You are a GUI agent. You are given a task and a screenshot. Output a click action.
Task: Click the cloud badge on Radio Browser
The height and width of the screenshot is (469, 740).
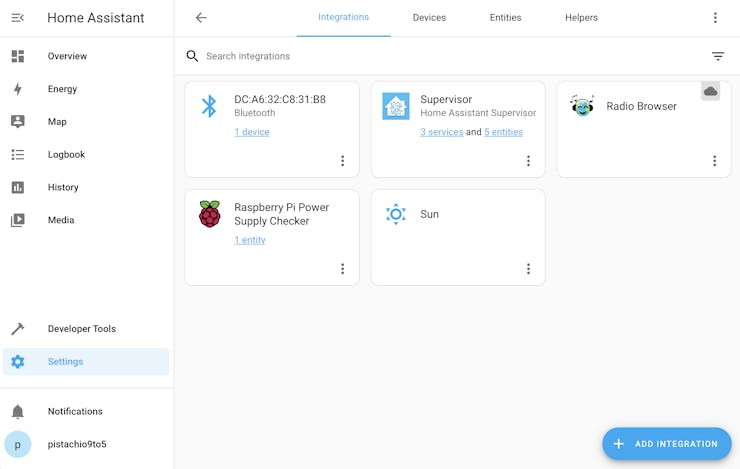[x=710, y=91]
